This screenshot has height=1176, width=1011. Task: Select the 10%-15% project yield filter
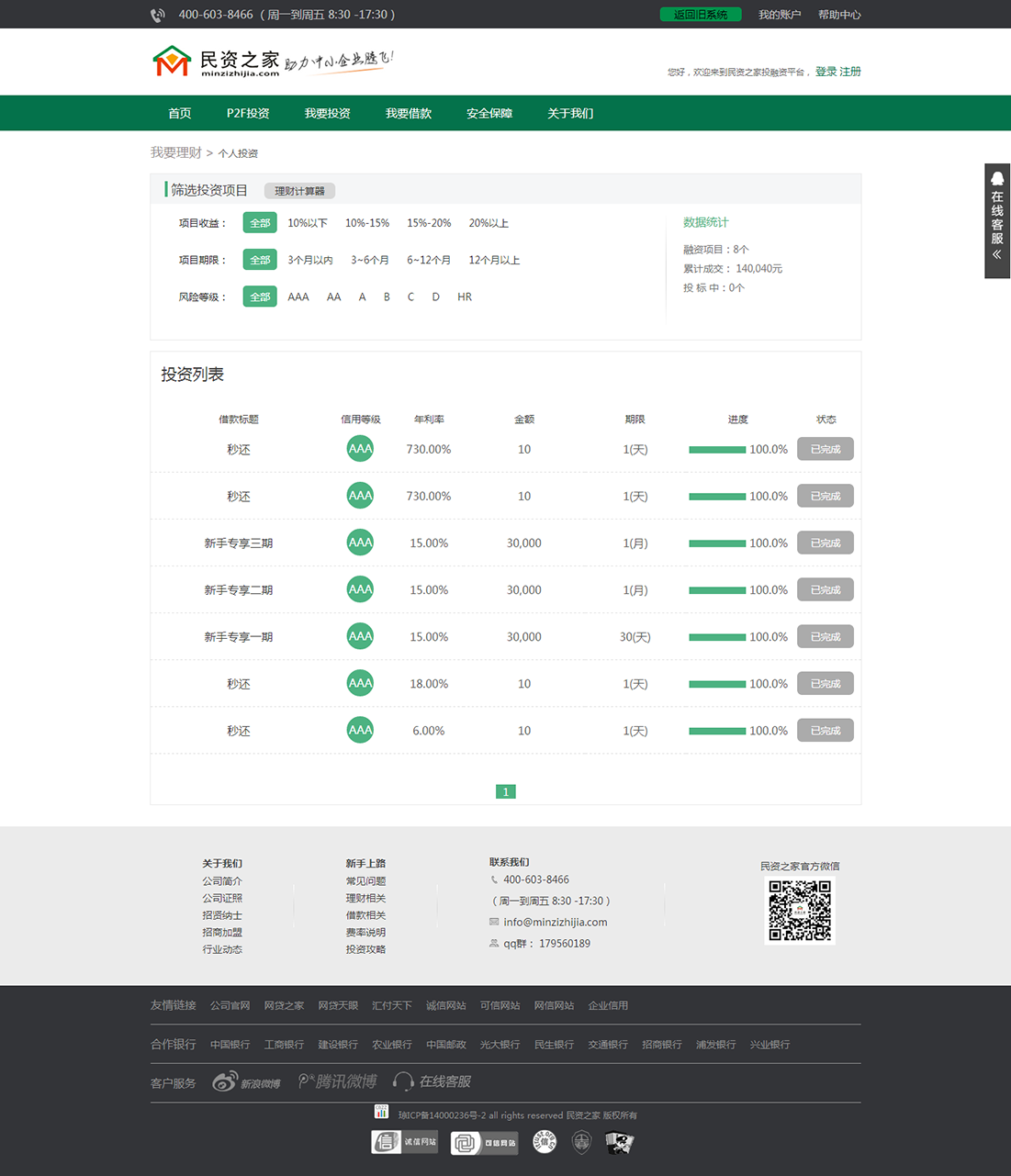pos(366,223)
